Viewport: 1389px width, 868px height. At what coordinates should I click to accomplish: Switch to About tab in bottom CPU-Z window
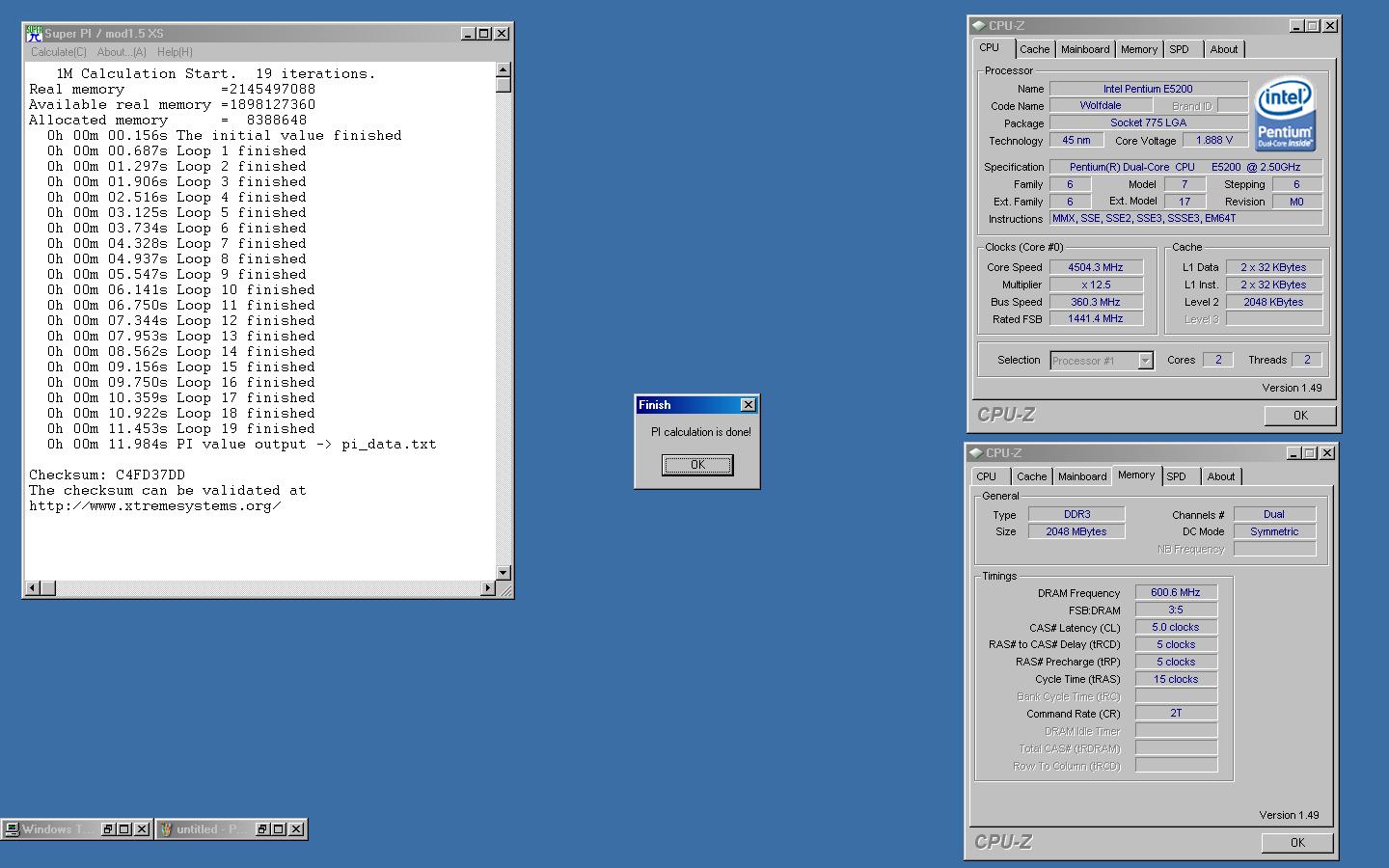click(x=1220, y=476)
